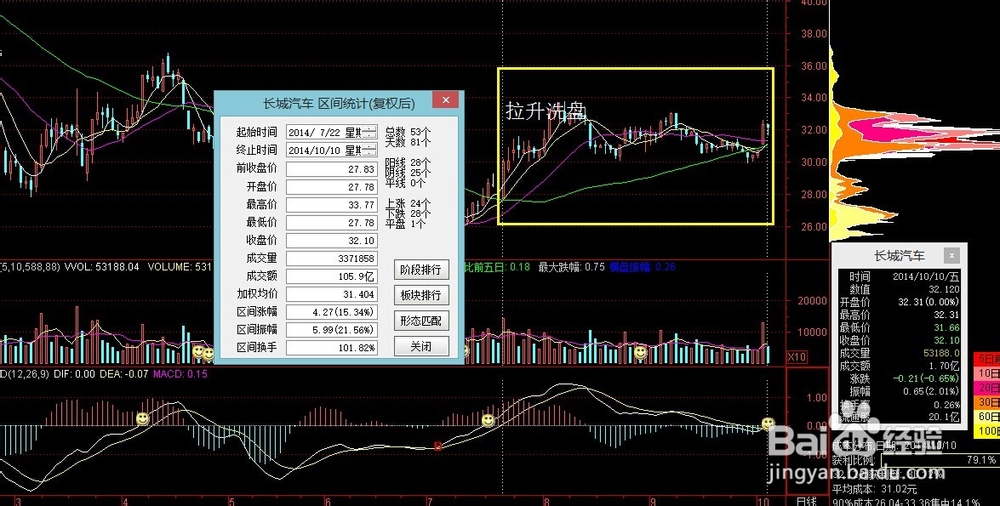The width and height of the screenshot is (1000, 506).
Task: Click the smiley marker on the MACD line near month 8
Action: pyautogui.click(x=488, y=420)
